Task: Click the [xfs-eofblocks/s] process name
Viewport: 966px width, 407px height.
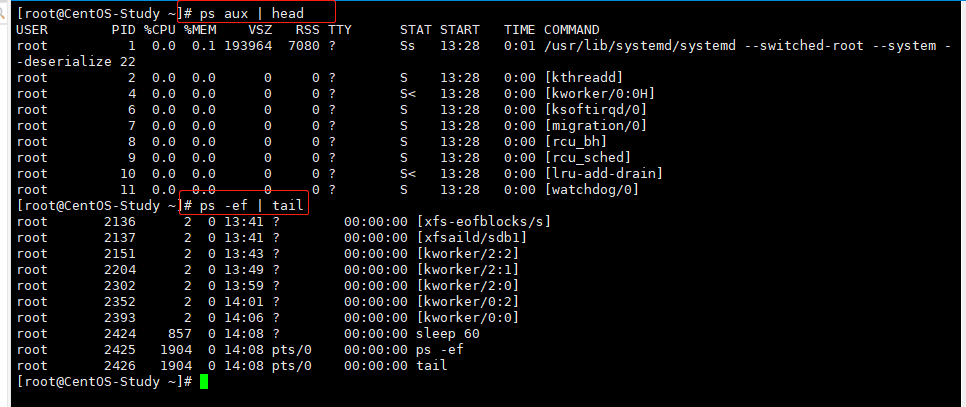Action: click(484, 221)
